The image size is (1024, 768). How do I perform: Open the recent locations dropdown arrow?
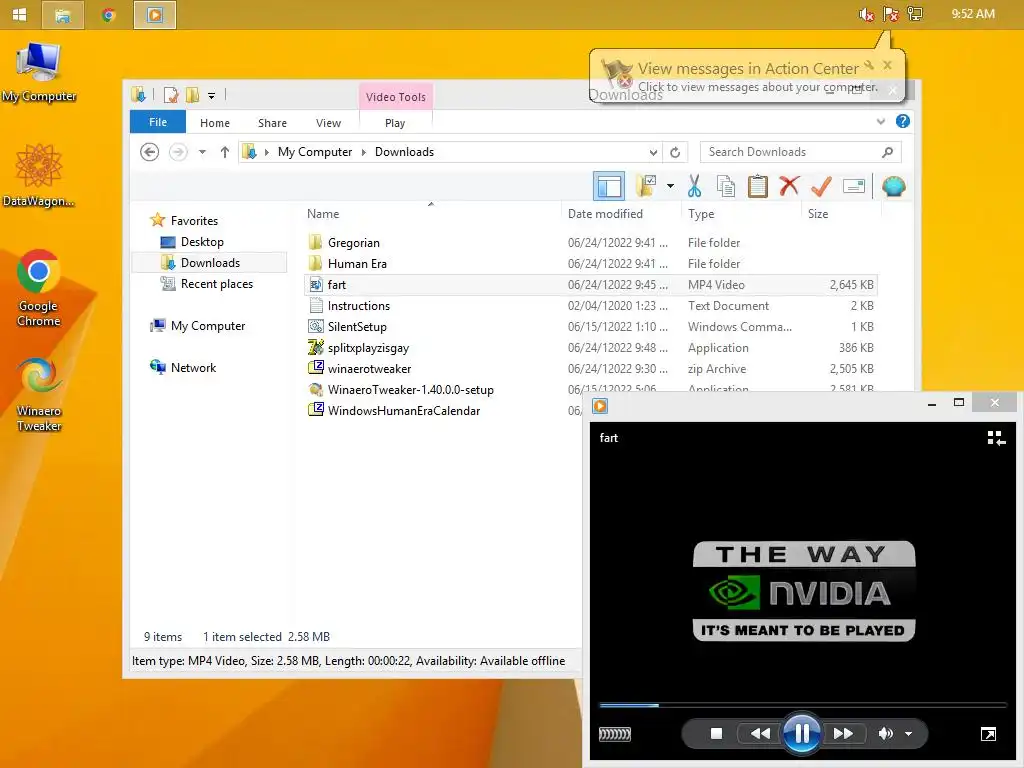coord(202,152)
